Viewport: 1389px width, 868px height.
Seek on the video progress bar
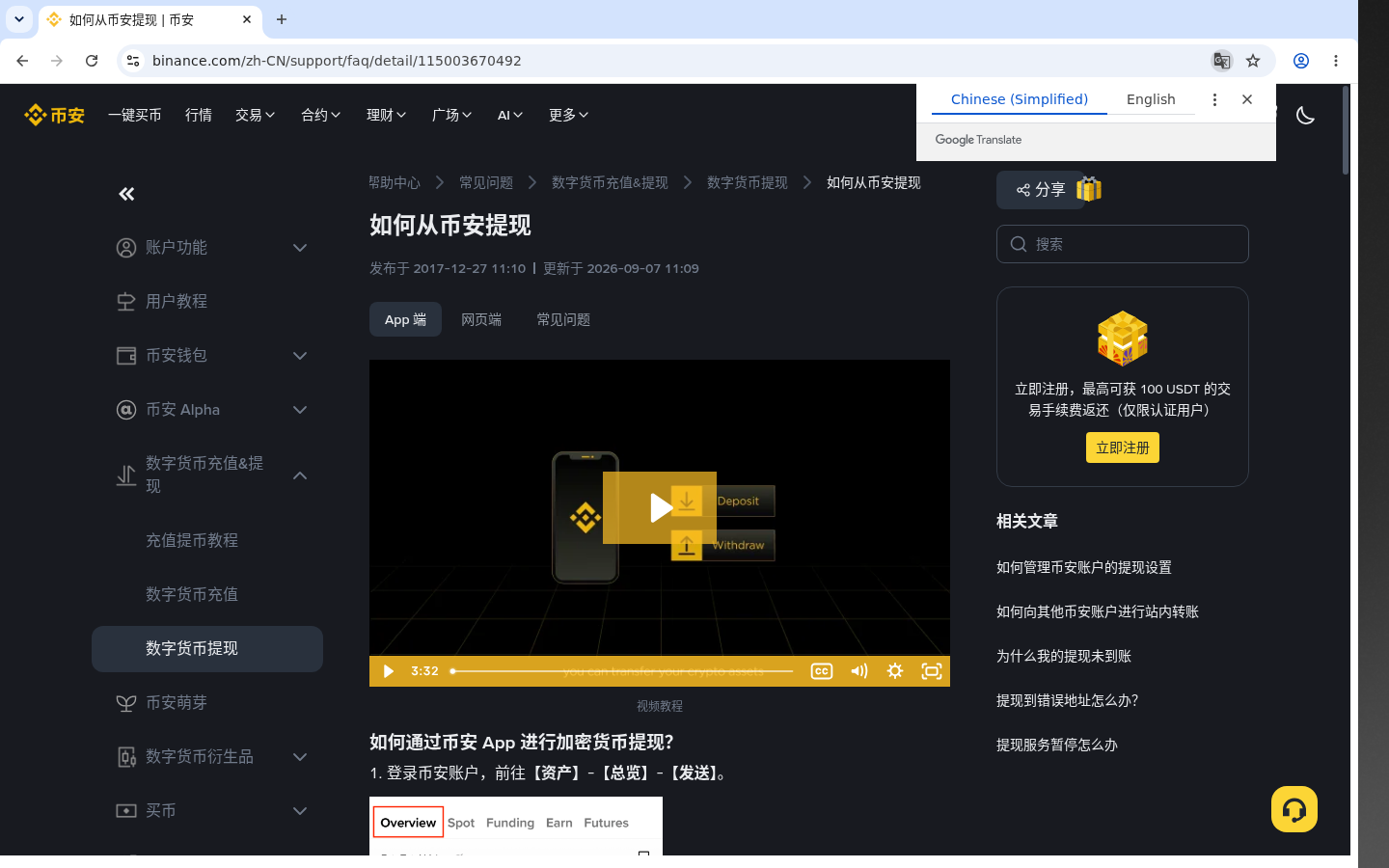point(621,671)
